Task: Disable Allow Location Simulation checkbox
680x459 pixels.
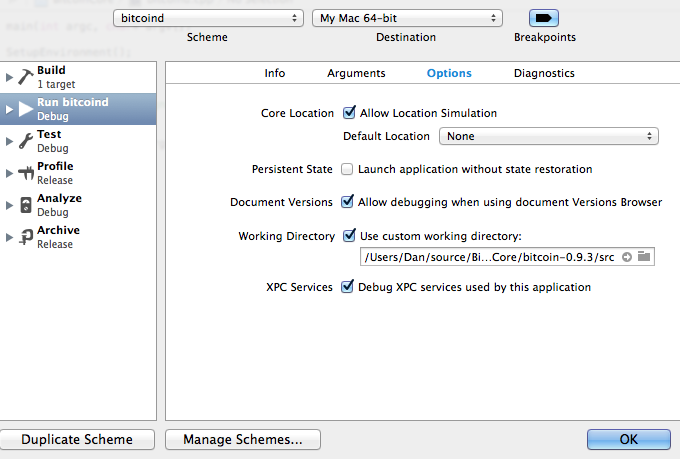Action: [x=349, y=113]
